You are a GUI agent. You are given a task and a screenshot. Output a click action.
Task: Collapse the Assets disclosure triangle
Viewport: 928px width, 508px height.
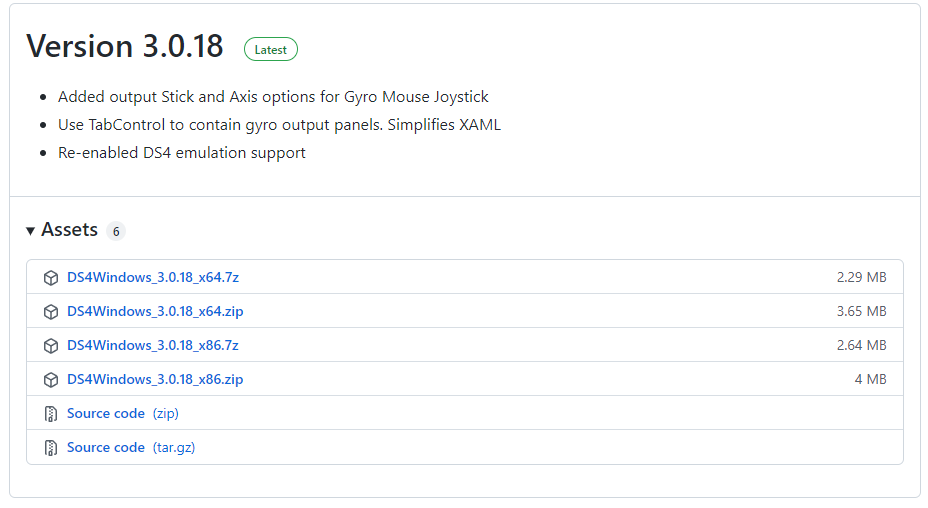(31, 231)
